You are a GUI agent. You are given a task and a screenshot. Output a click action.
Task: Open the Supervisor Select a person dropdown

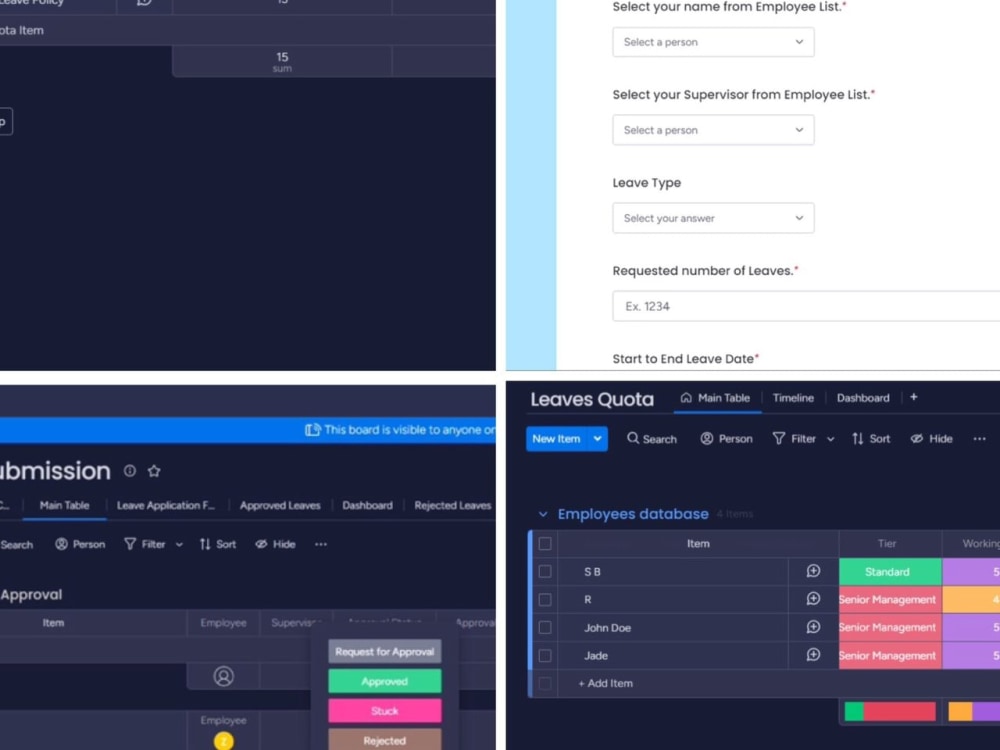point(713,130)
